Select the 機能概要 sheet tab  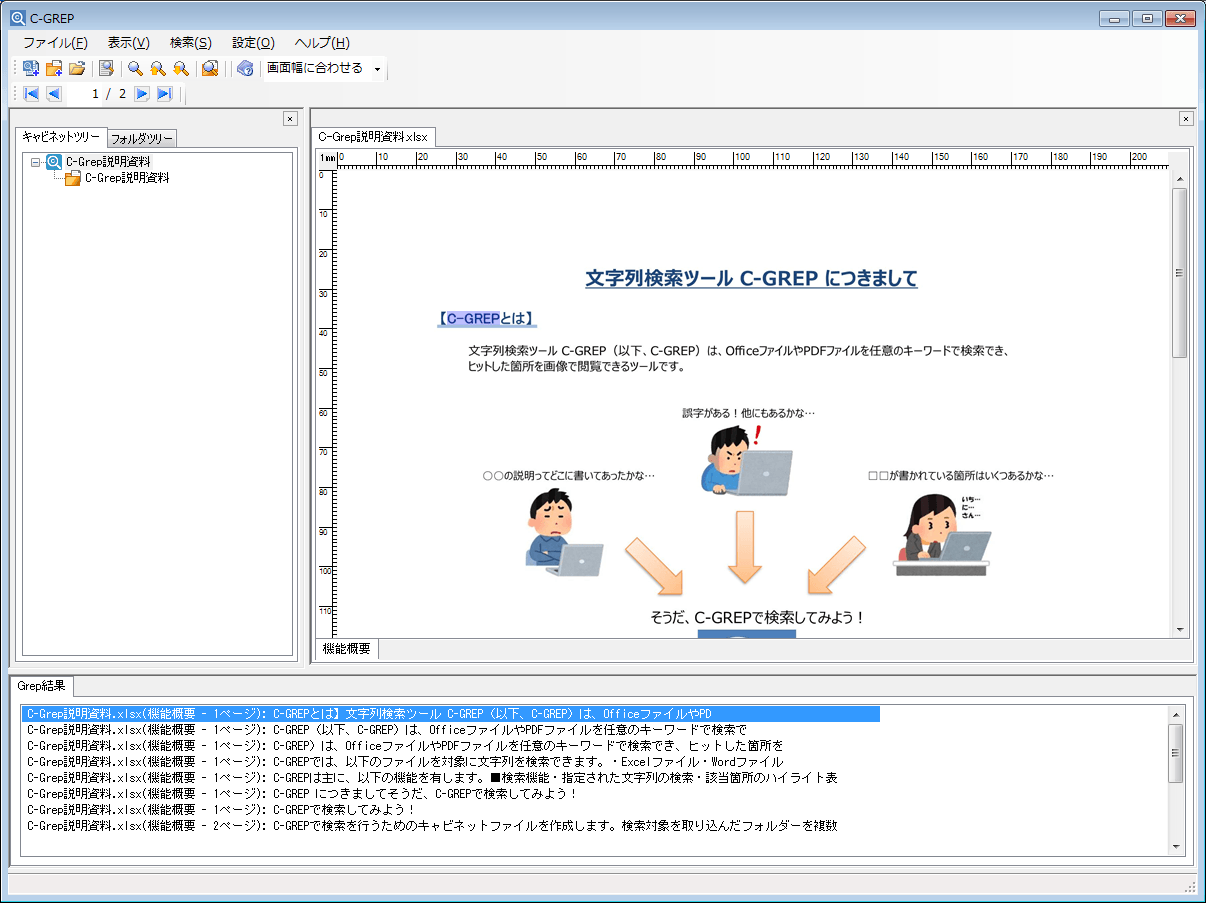(346, 649)
